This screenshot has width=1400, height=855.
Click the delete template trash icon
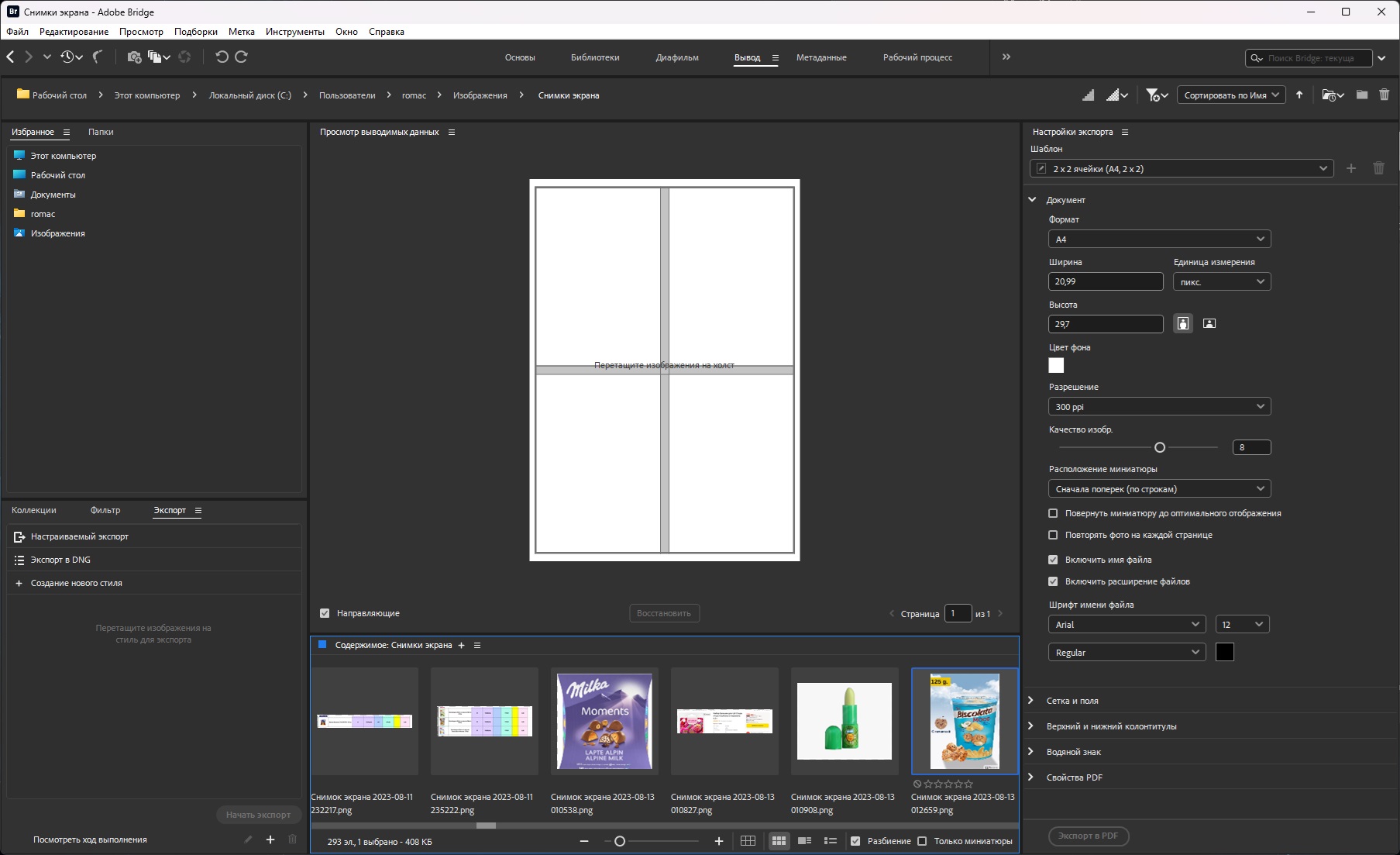pyautogui.click(x=1378, y=168)
